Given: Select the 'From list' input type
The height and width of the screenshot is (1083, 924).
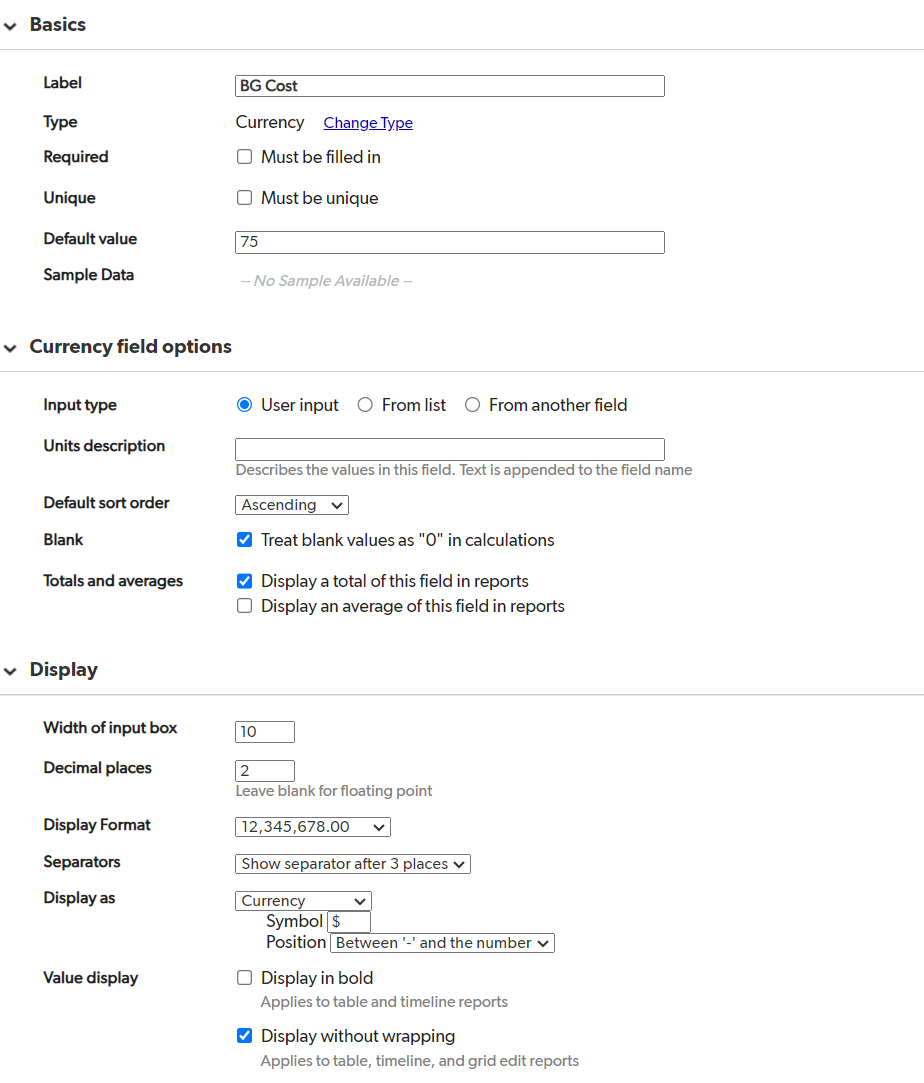Looking at the screenshot, I should 365,405.
